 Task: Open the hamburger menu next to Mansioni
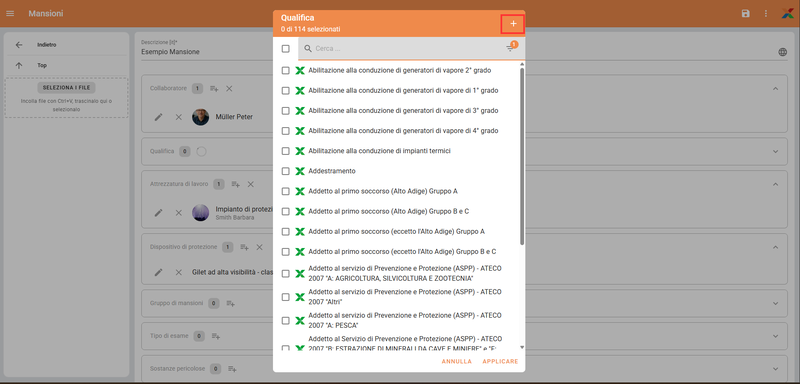point(10,13)
